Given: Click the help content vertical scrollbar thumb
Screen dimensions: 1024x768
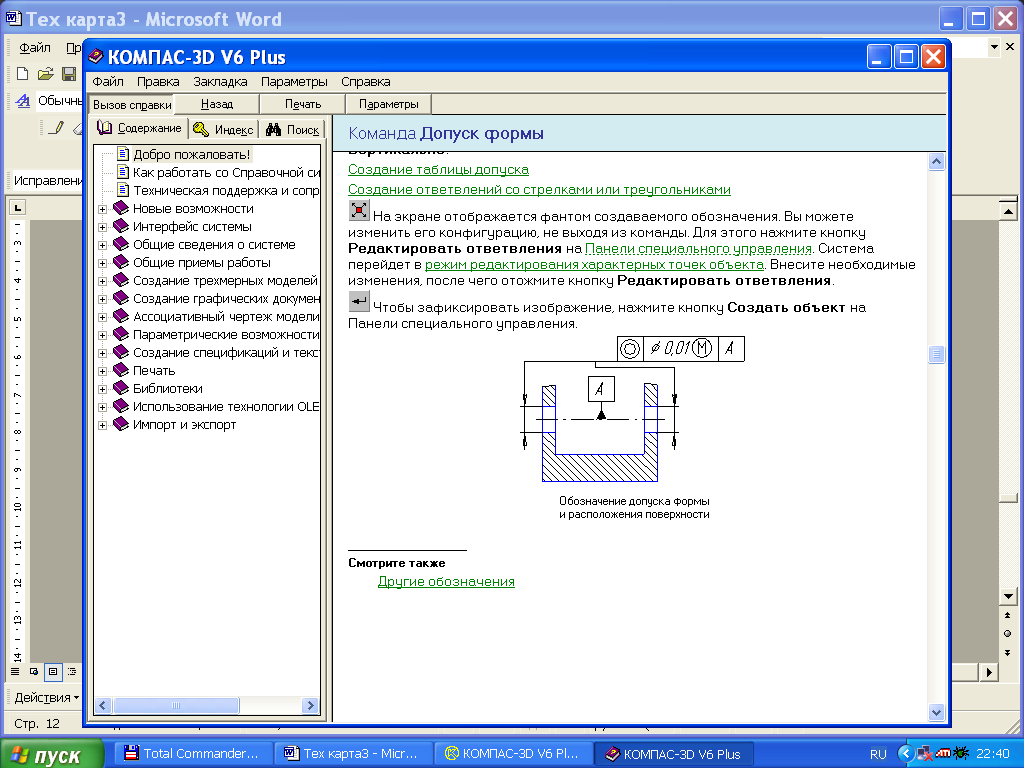Looking at the screenshot, I should pyautogui.click(x=936, y=355).
